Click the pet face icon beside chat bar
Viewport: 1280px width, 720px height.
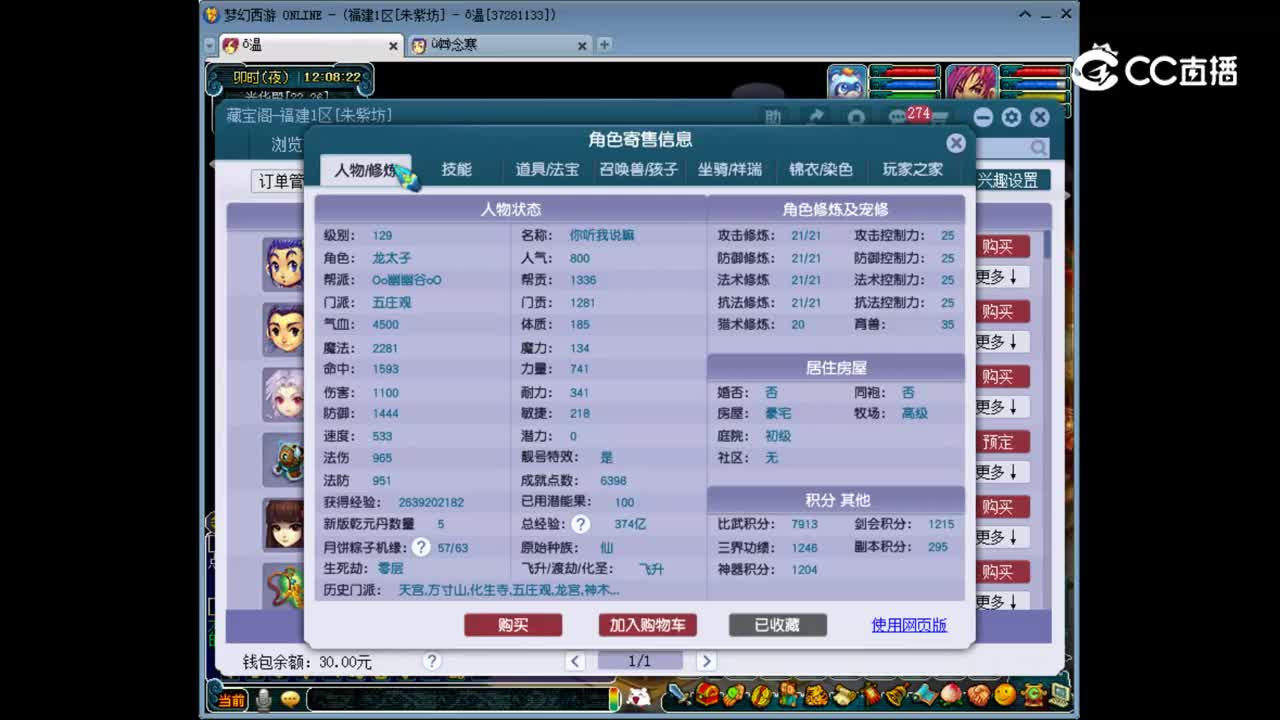(x=638, y=697)
